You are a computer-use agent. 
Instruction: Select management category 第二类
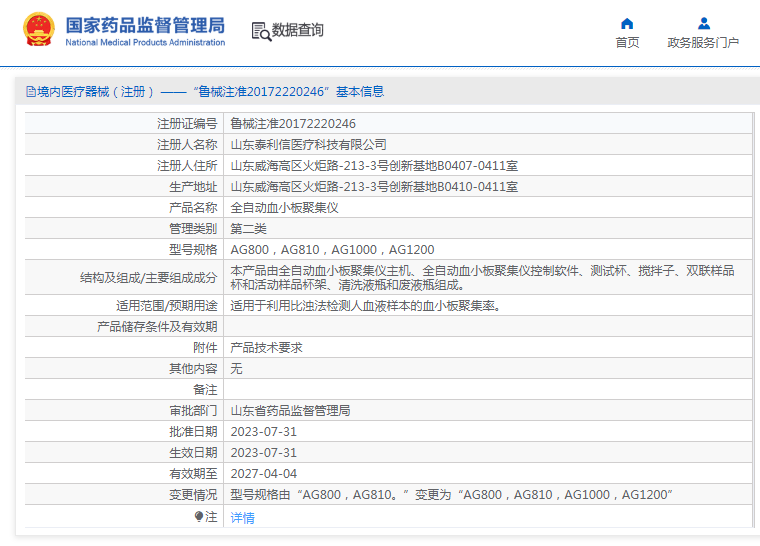point(248,229)
